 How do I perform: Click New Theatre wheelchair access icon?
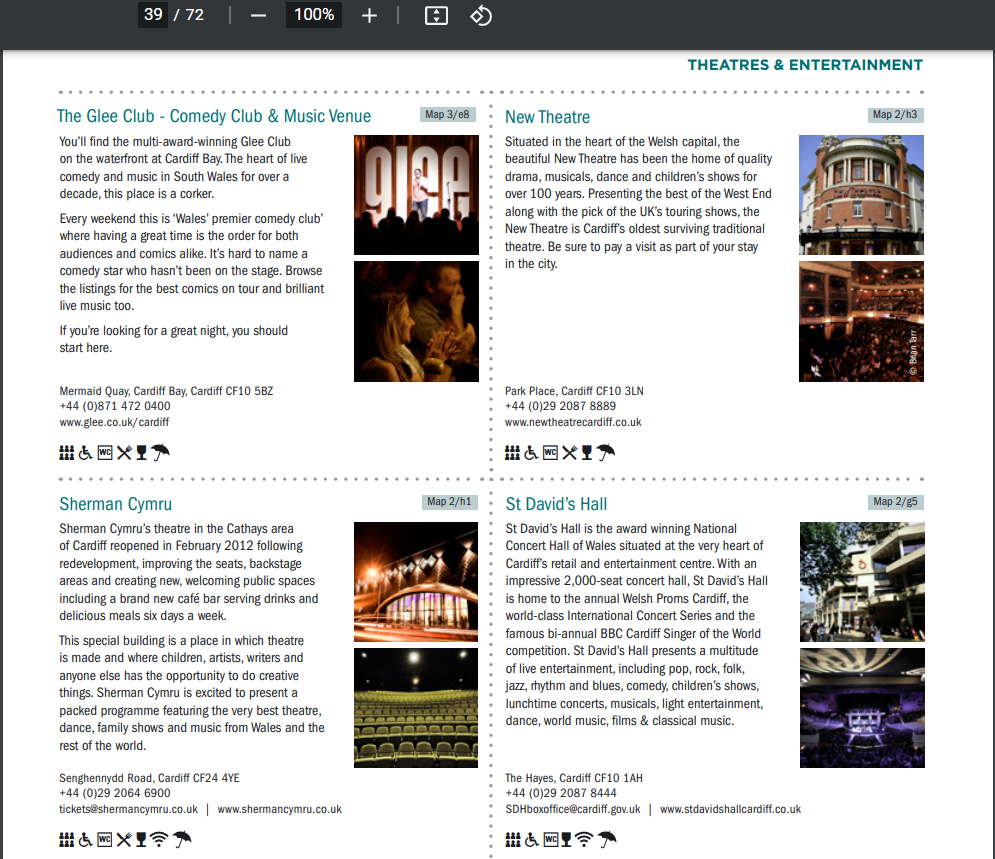[x=531, y=452]
